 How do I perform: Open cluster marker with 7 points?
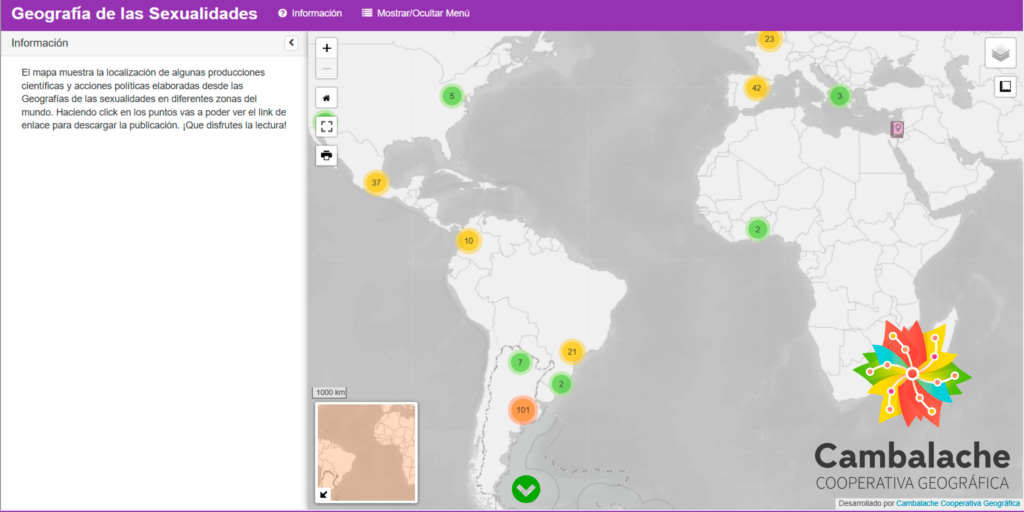[520, 362]
